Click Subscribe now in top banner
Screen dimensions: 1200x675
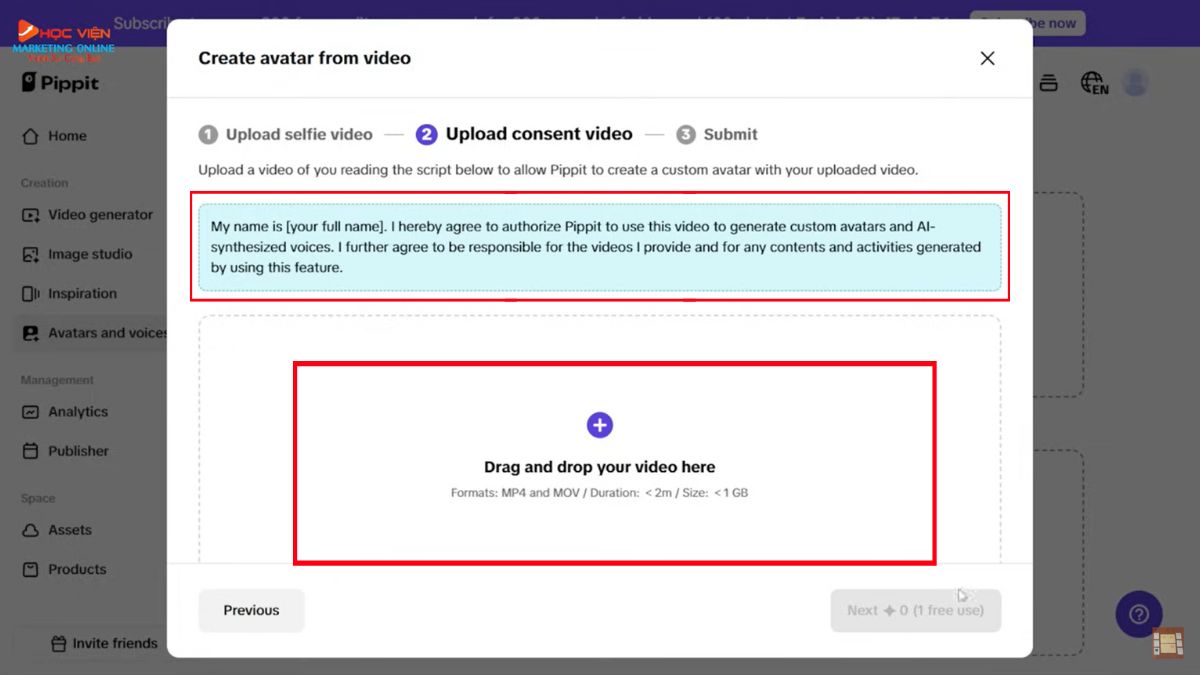[x=1027, y=23]
